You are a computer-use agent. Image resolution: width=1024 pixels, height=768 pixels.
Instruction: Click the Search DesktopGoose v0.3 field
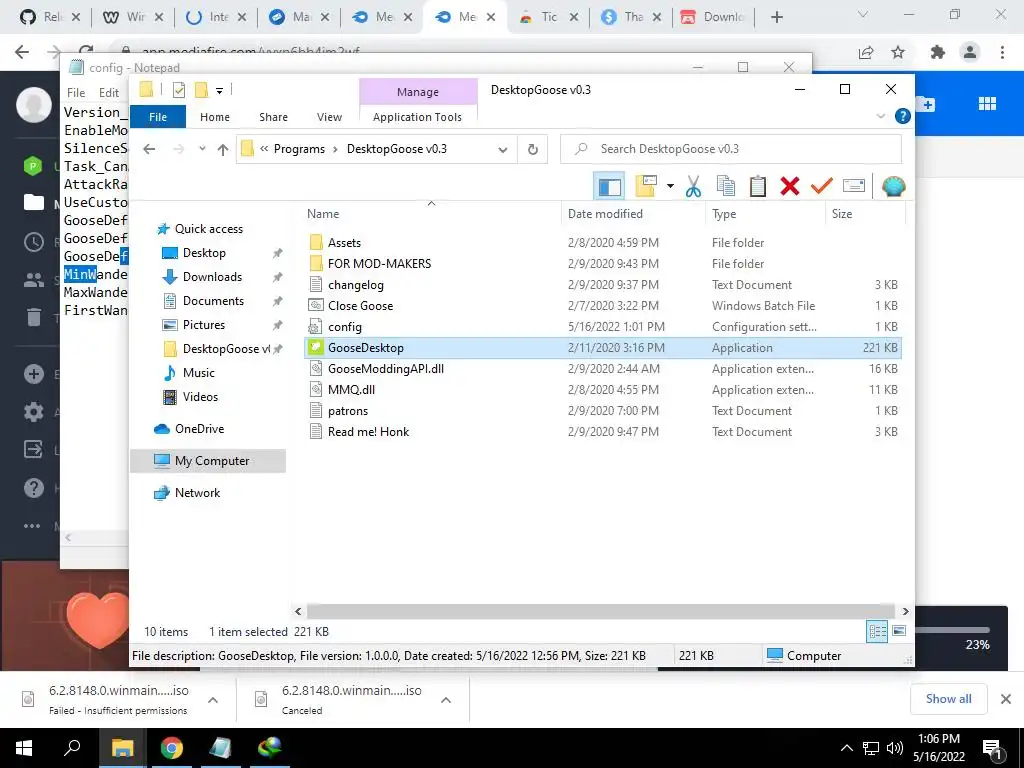tap(731, 149)
